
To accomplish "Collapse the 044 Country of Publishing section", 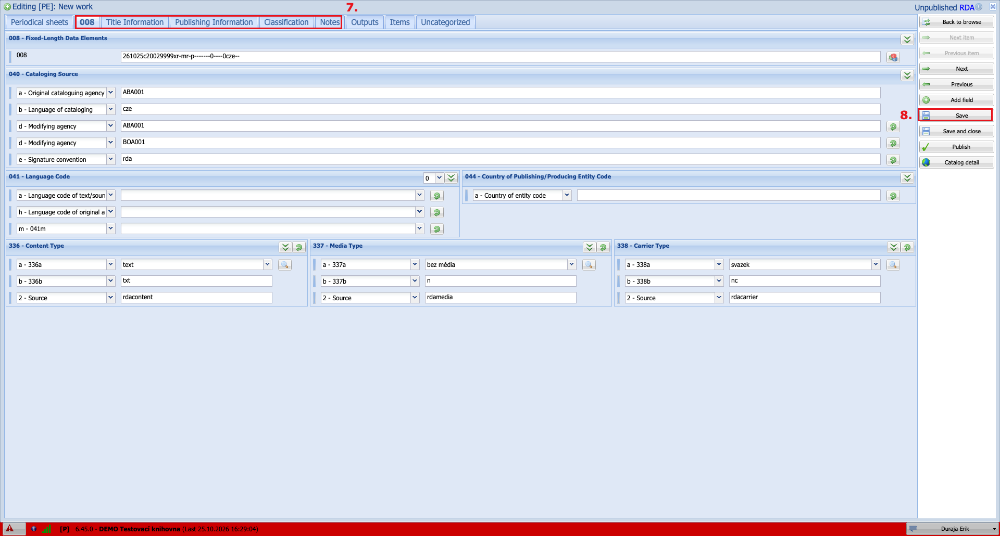I will coord(907,177).
